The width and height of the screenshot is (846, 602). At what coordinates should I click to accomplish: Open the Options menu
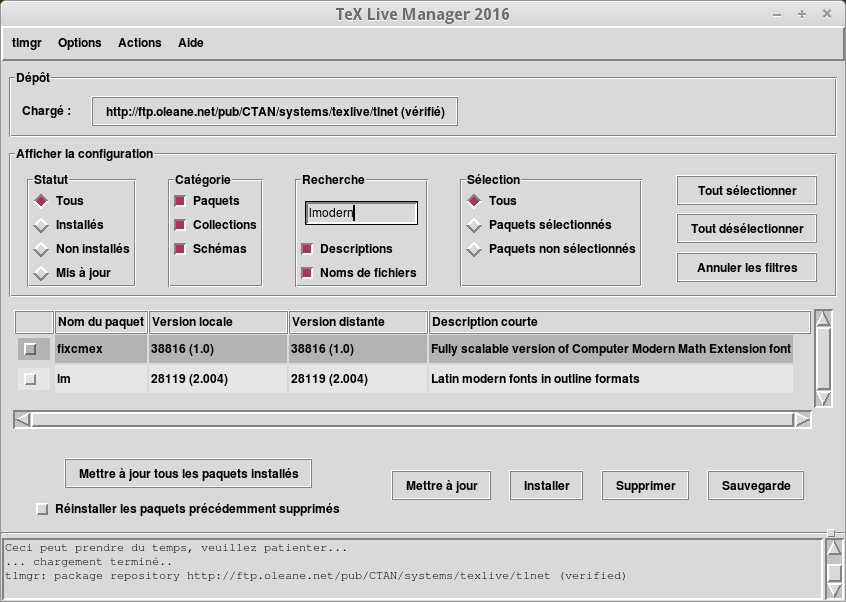tap(79, 43)
